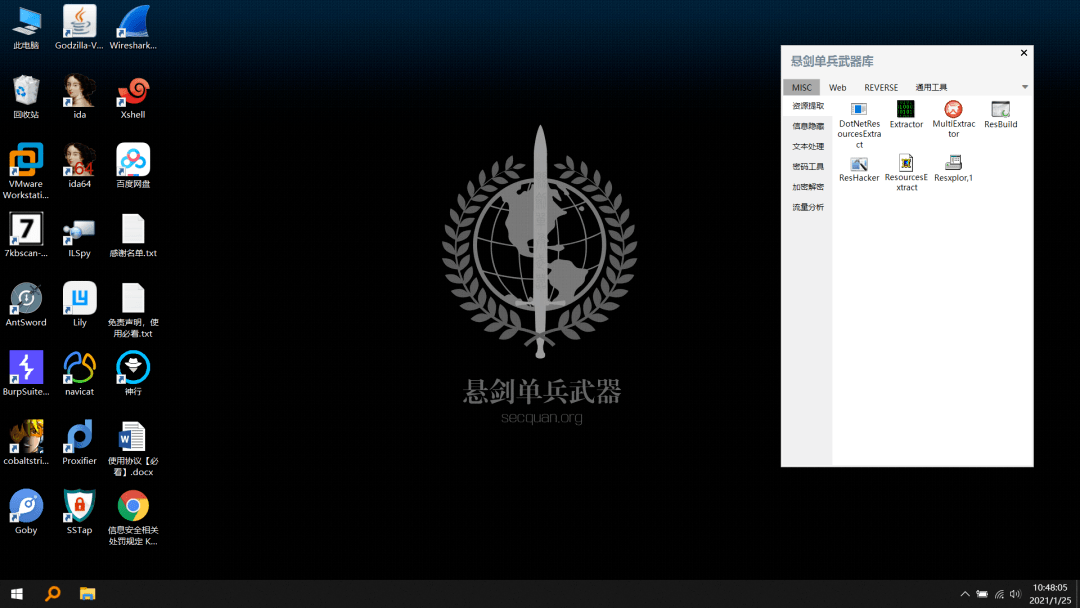Open the taskbar search icon
The image size is (1080, 608).
pyautogui.click(x=52, y=594)
